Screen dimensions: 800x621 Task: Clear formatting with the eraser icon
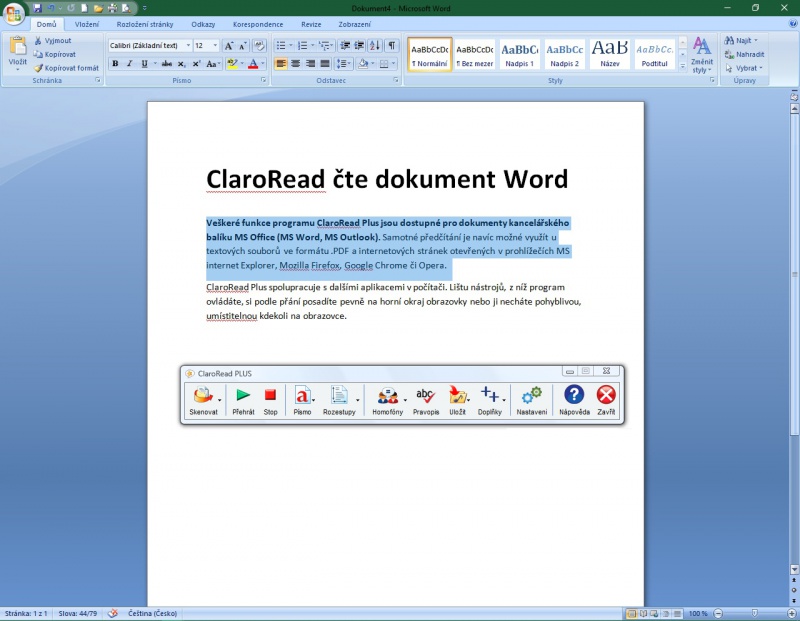click(259, 46)
